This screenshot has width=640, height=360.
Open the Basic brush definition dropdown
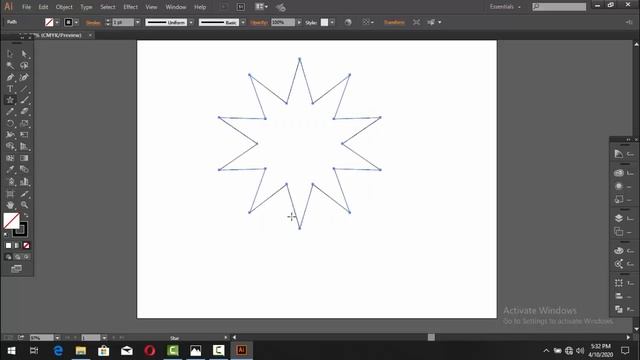[243, 22]
